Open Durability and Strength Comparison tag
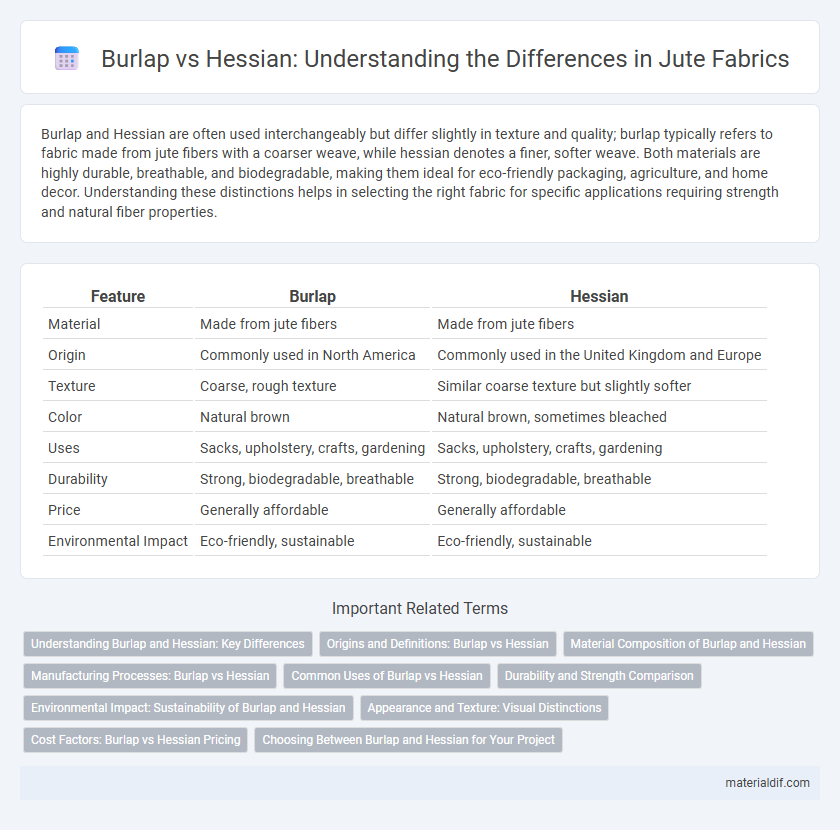The width and height of the screenshot is (840, 830). tap(599, 676)
